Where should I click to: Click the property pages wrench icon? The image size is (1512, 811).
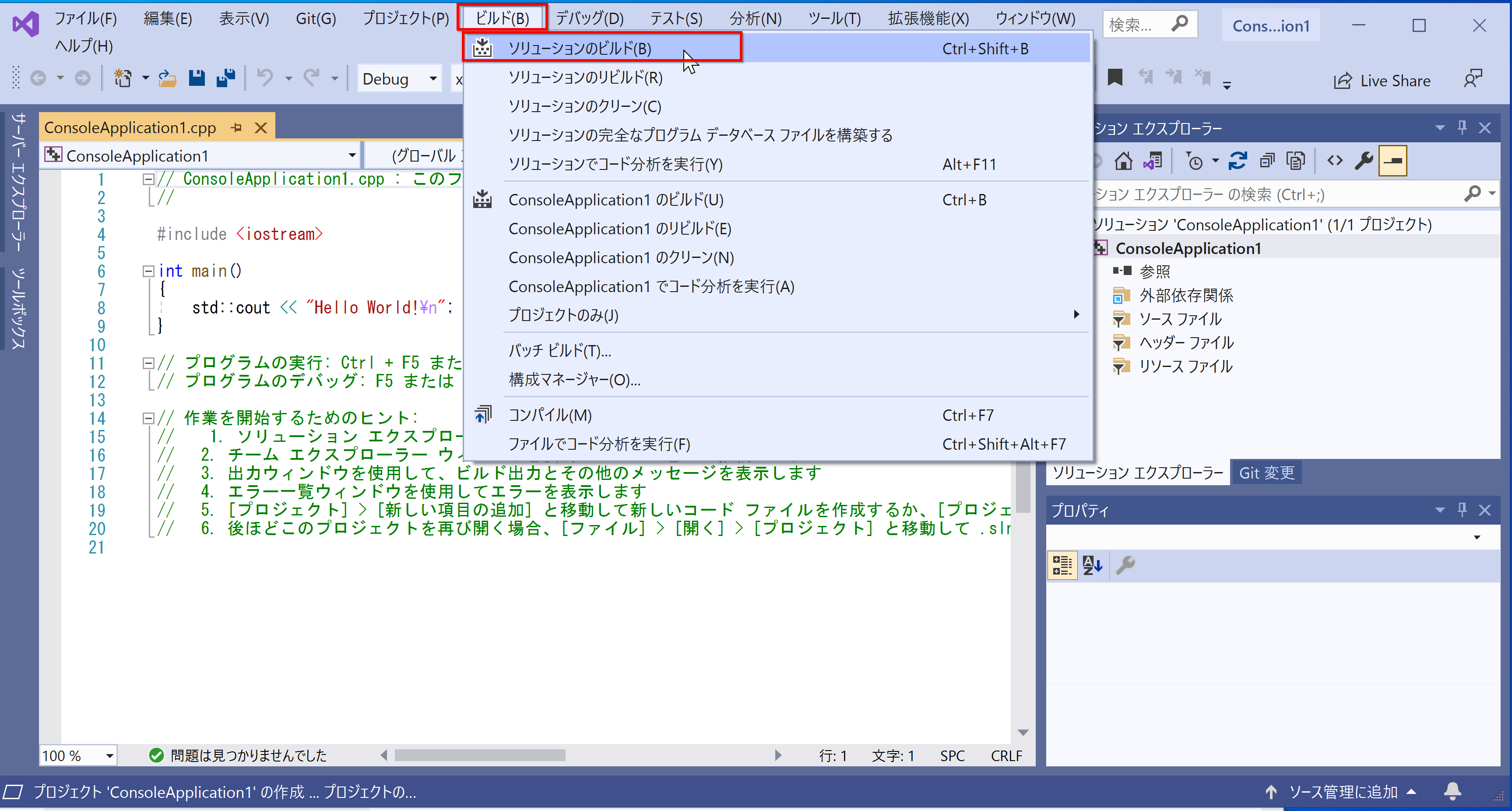[1125, 565]
